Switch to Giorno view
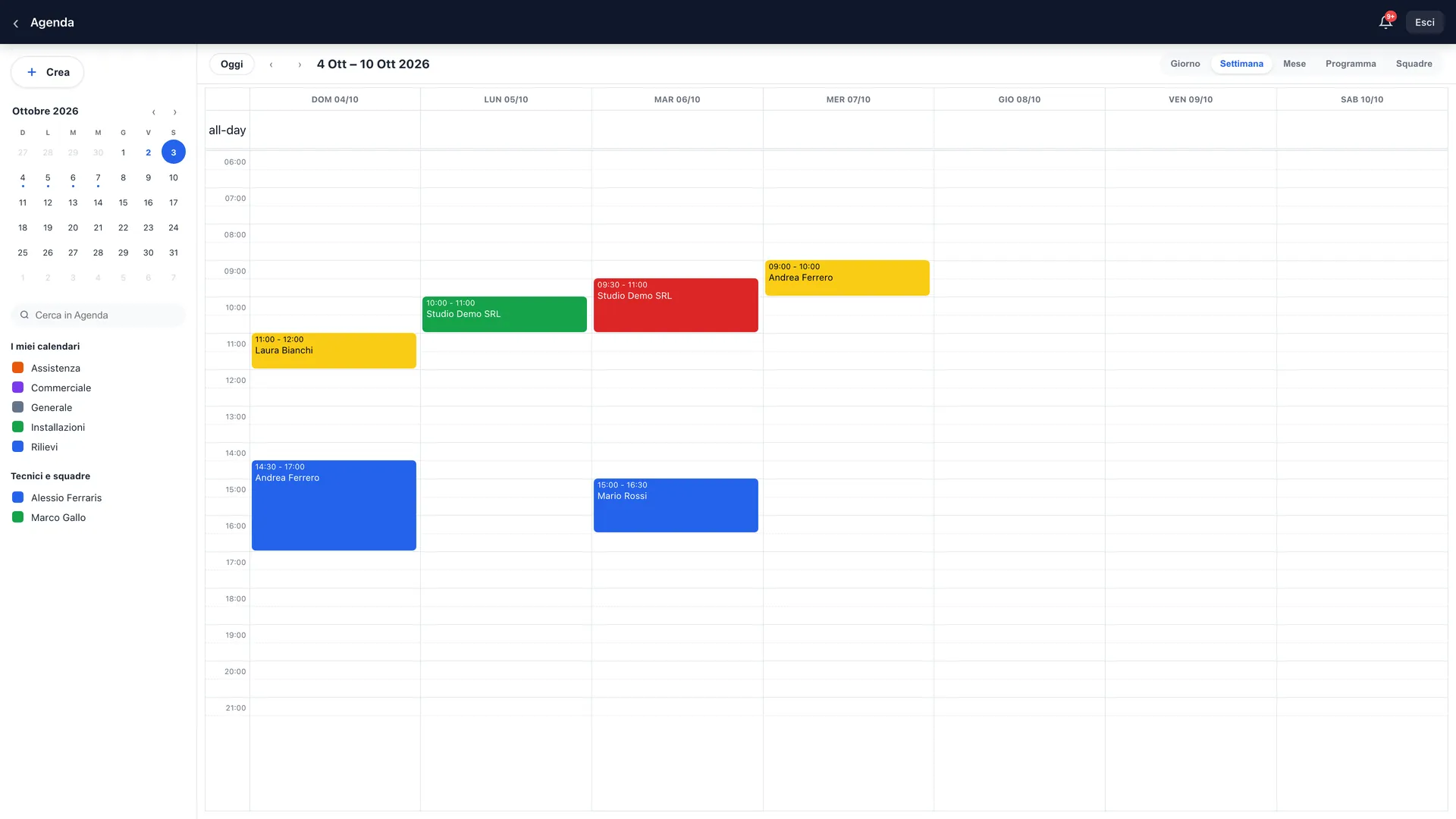Viewport: 1456px width, 819px height. click(x=1185, y=64)
